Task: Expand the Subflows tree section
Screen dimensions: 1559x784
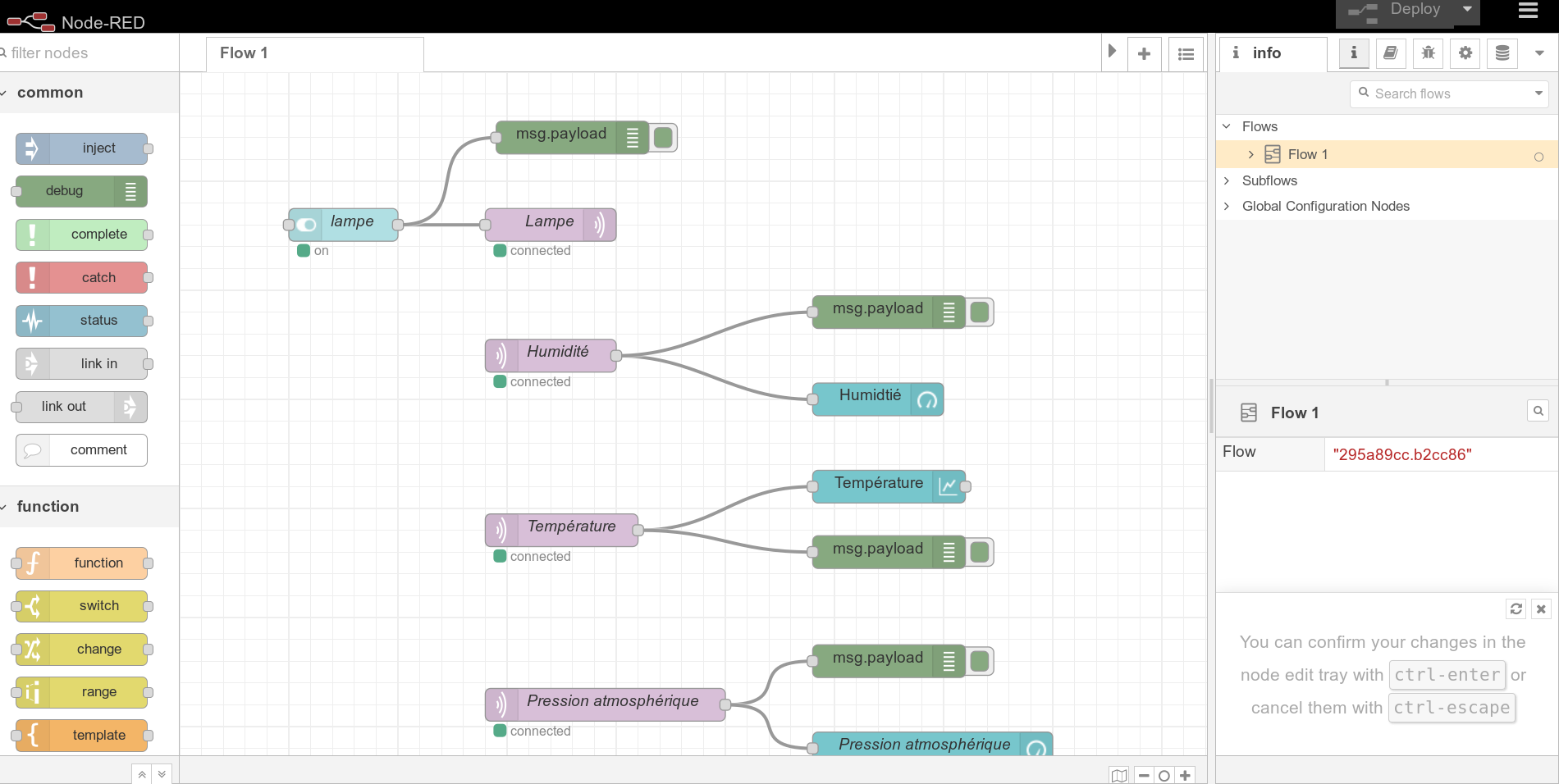Action: (1227, 180)
